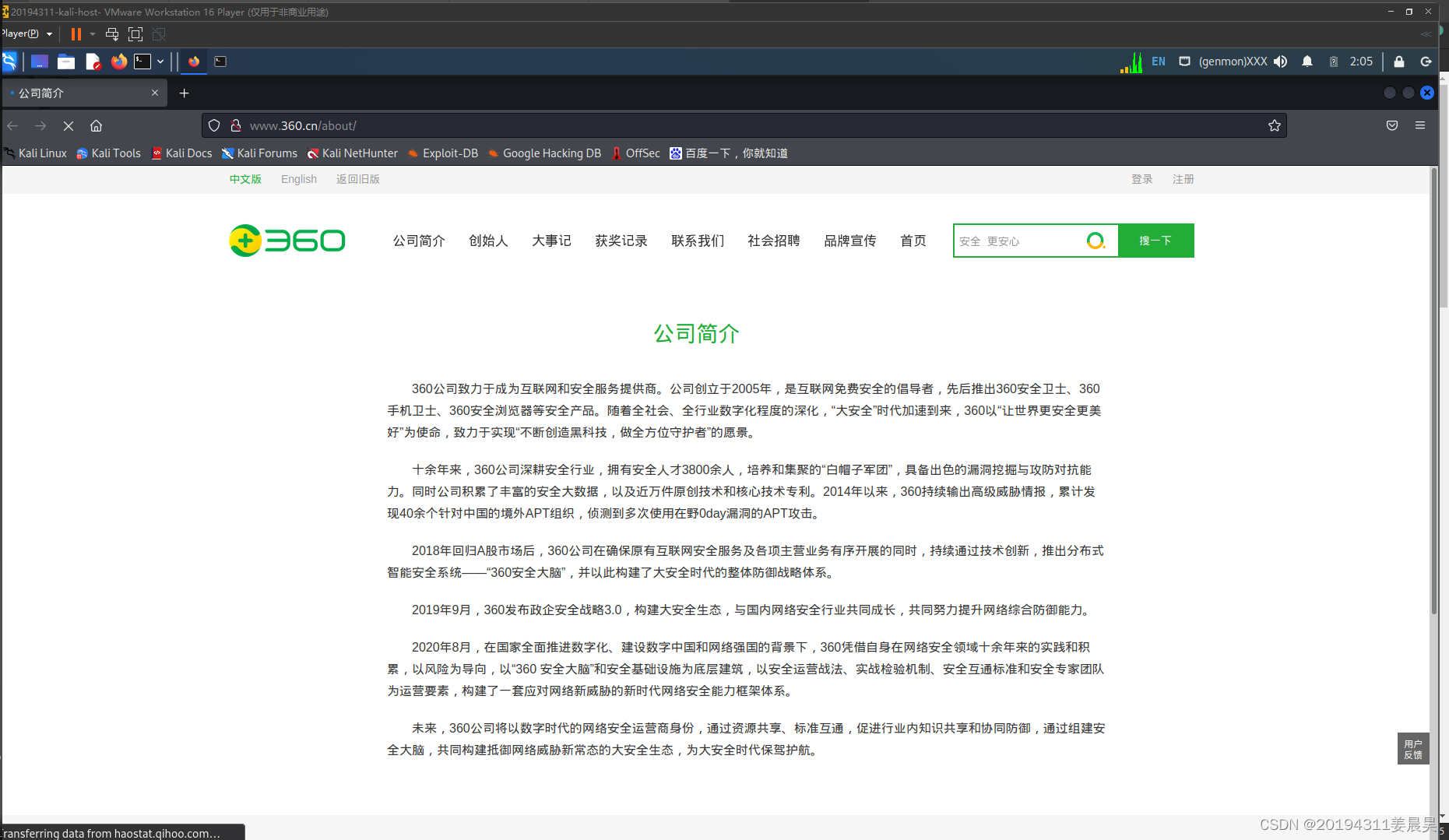Click the CPU graph monitor in panel
This screenshot has width=1449, height=840.
pos(1131,62)
